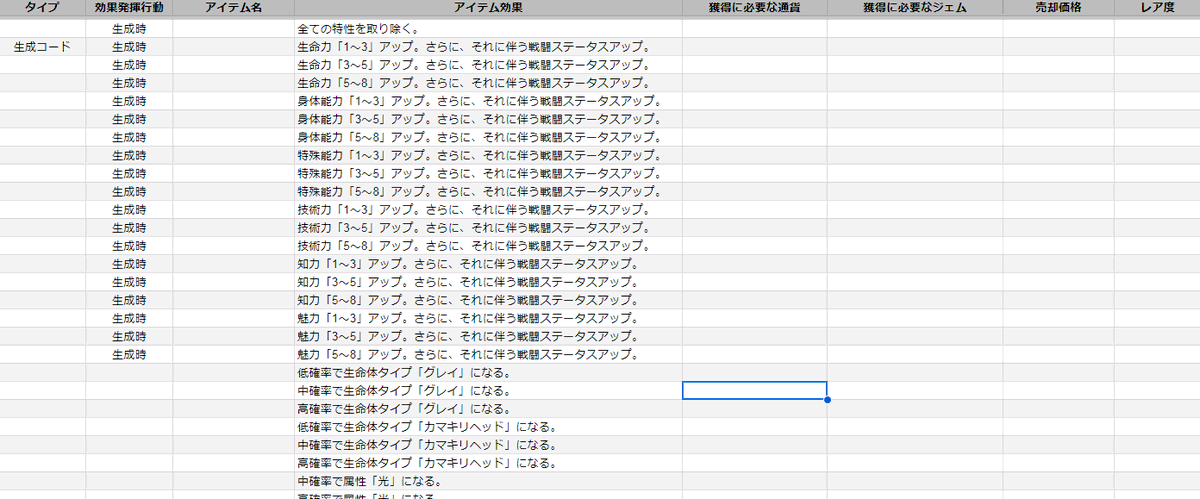The width and height of the screenshot is (1200, 499).
Task: Select the 獲得に必要なジェム column header
Action: [x=914, y=8]
